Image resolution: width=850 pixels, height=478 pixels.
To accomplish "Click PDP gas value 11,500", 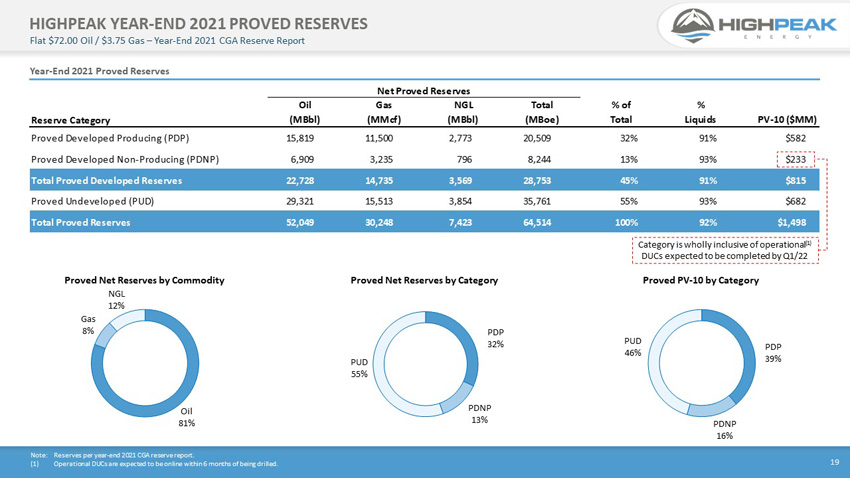I will (x=379, y=138).
